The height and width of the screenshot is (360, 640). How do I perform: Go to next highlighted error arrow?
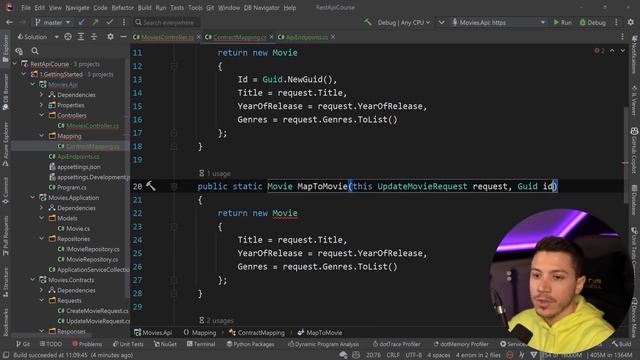[x=622, y=51]
